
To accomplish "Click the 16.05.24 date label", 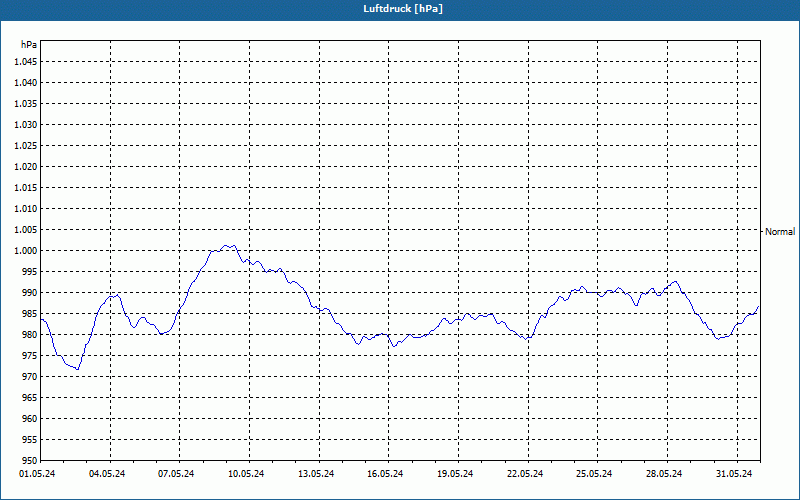I will coord(385,474).
